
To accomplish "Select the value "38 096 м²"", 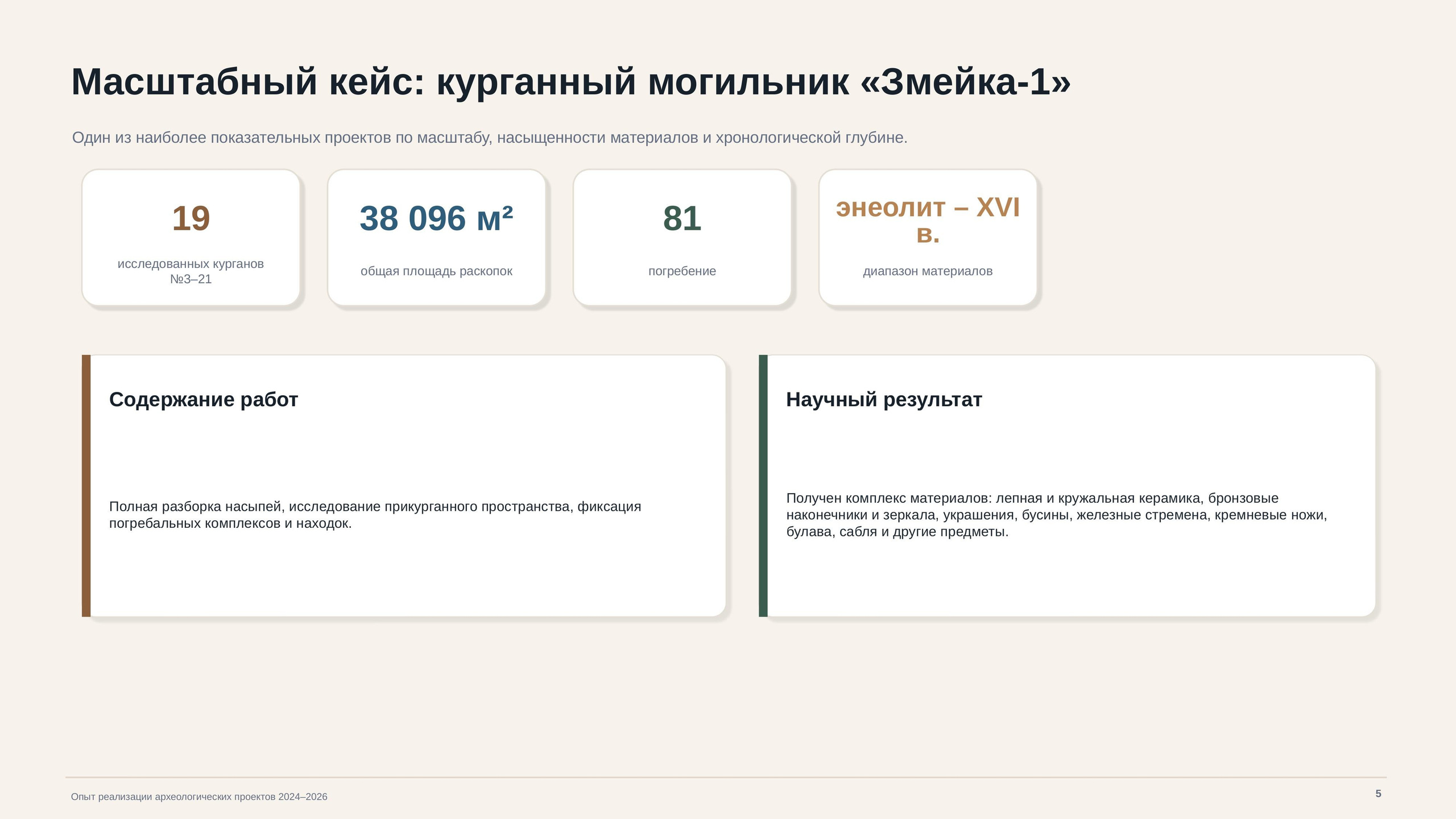I will [x=436, y=218].
